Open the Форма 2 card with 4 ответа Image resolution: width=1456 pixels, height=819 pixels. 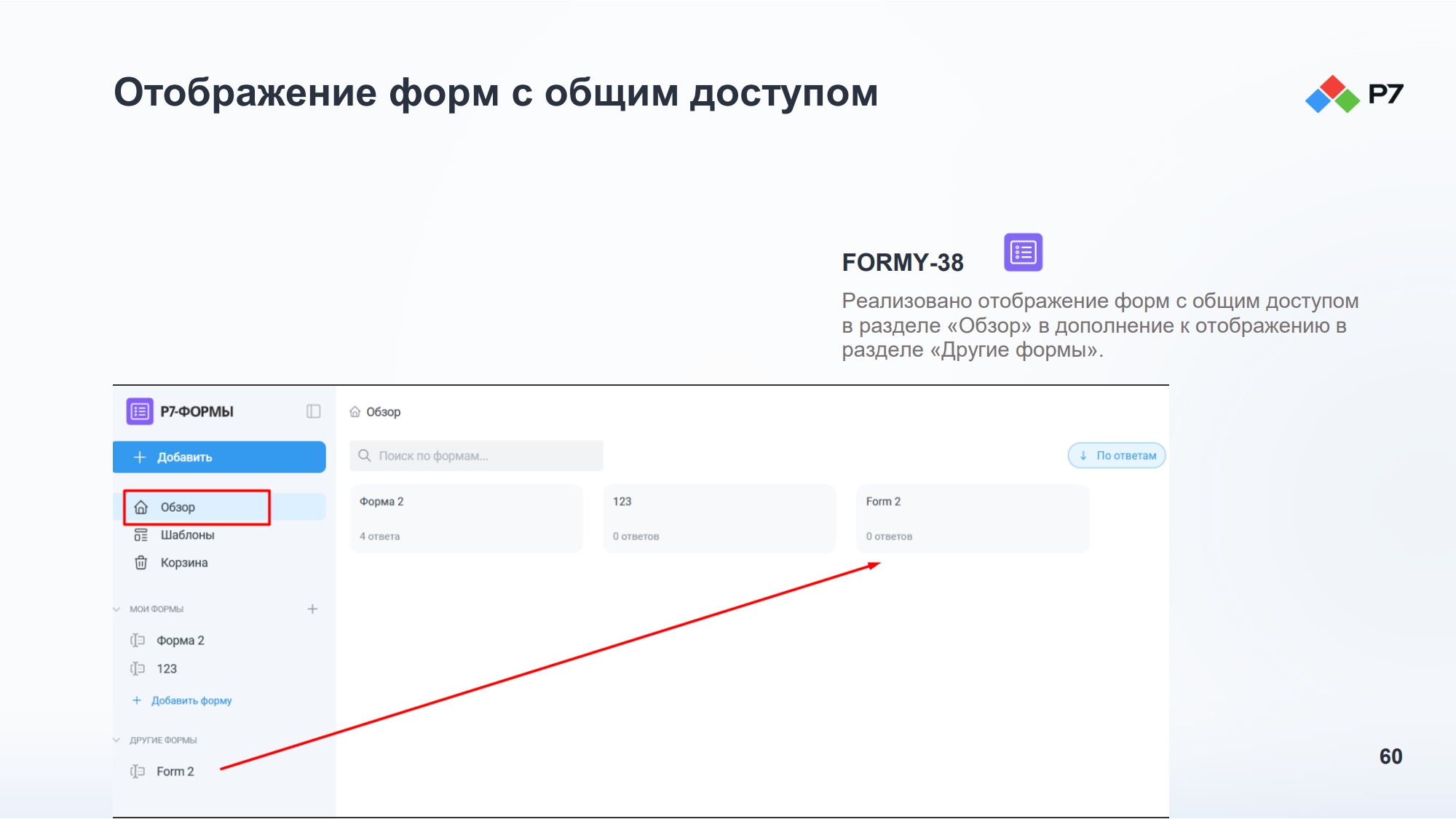click(466, 519)
